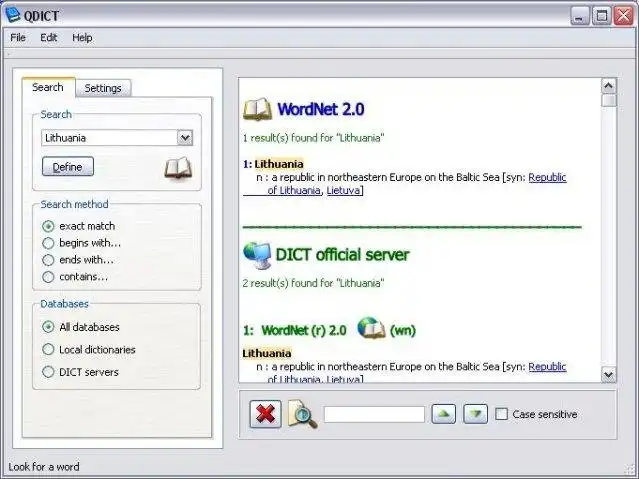Find next with the down arrow button
The height and width of the screenshot is (479, 639).
tap(475, 414)
